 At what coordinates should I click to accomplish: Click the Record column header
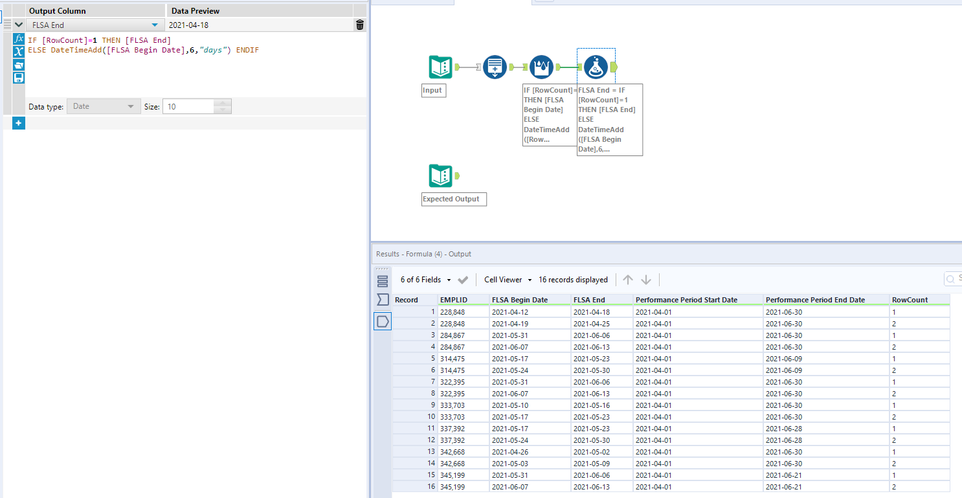click(x=415, y=300)
